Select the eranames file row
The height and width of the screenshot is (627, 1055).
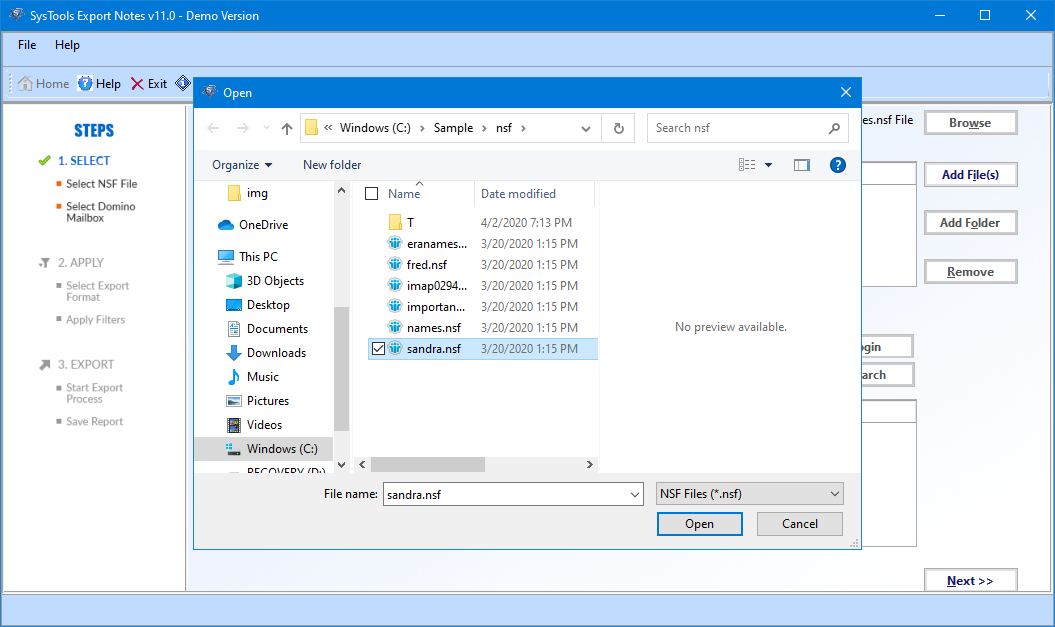point(482,244)
